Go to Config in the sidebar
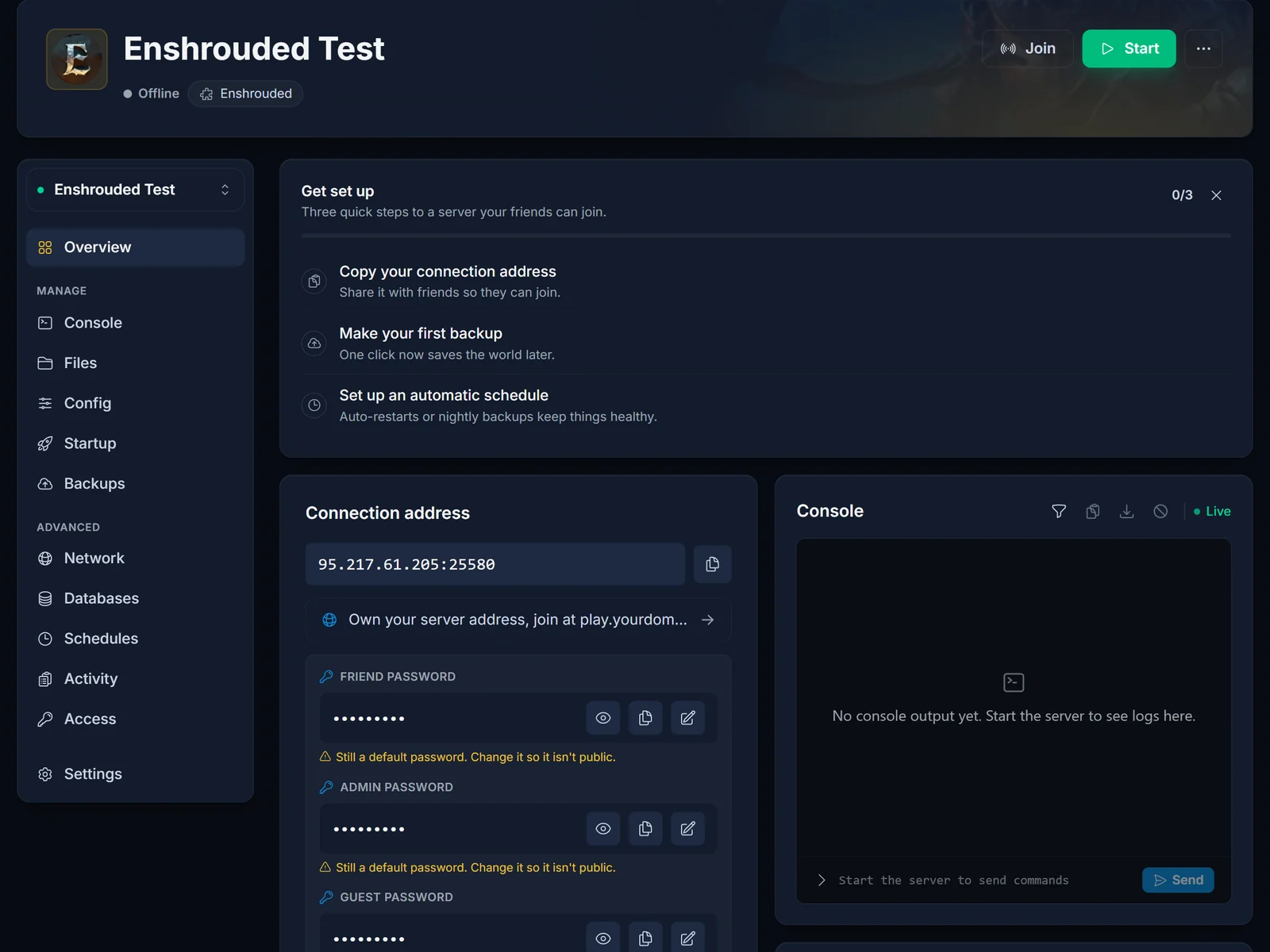 [x=136, y=403]
